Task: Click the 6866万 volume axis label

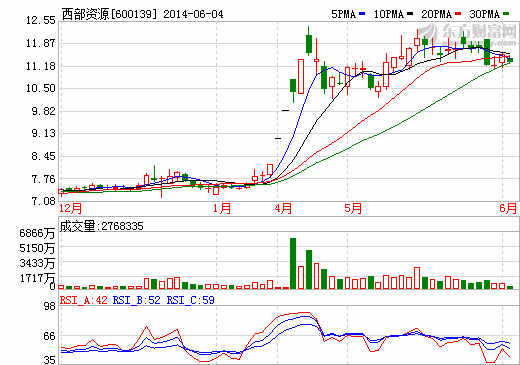Action: 37,233
